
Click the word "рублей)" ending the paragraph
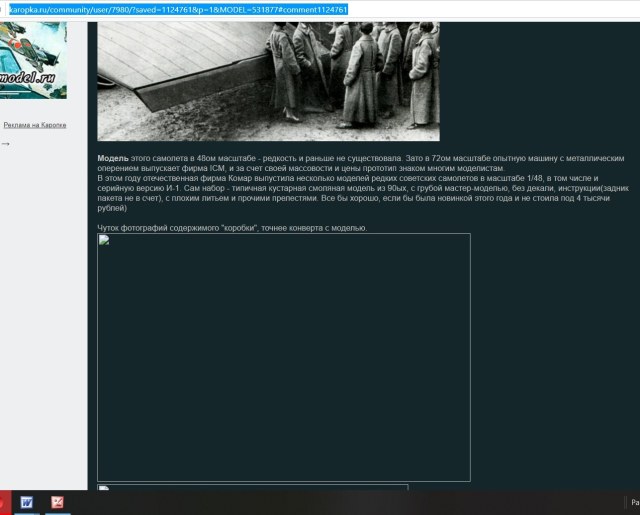coord(112,209)
